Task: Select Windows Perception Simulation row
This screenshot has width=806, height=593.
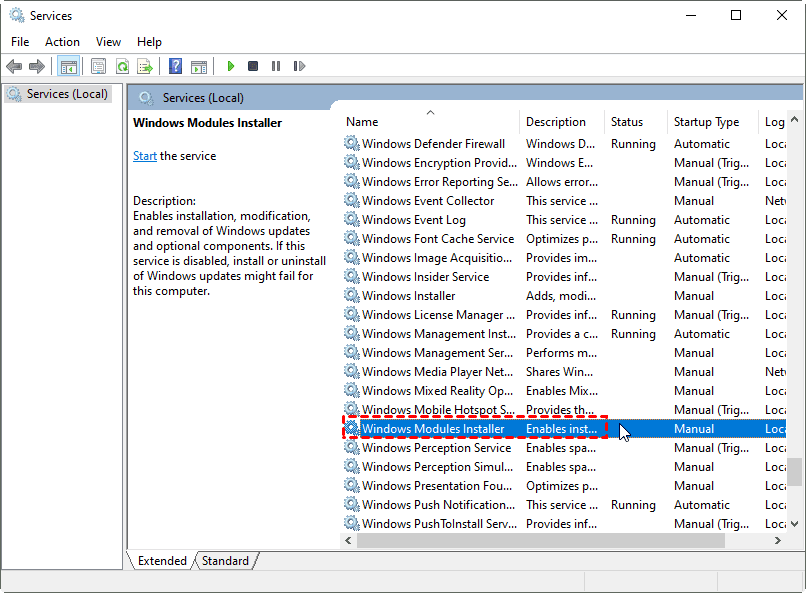Action: (x=564, y=467)
